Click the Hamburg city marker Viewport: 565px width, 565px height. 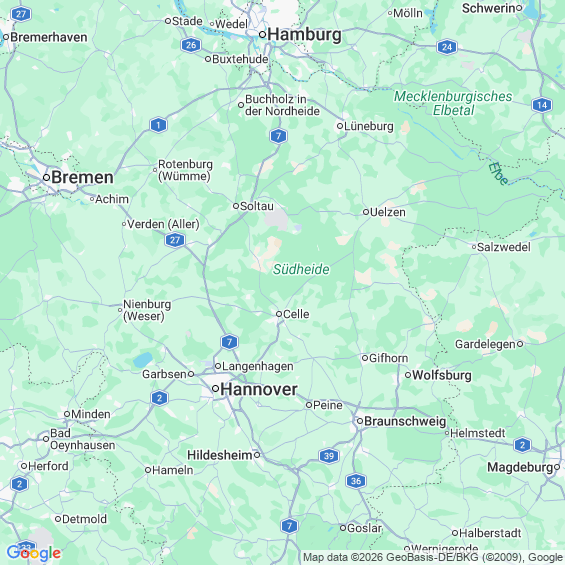[263, 35]
